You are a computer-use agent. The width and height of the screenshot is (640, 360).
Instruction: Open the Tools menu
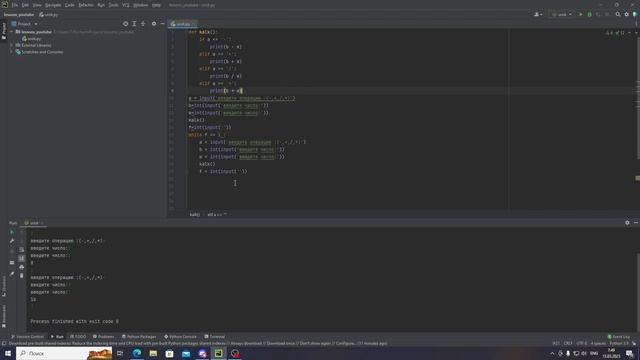[113, 5]
